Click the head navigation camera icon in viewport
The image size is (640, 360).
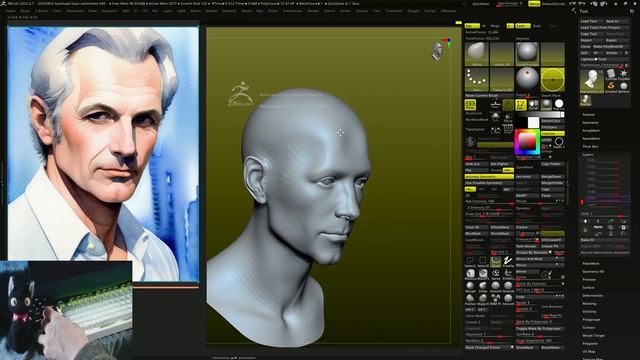pyautogui.click(x=437, y=52)
